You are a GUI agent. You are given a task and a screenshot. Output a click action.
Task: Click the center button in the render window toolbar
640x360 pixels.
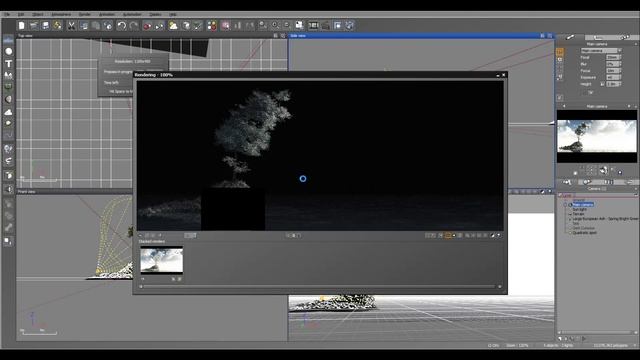293,236
